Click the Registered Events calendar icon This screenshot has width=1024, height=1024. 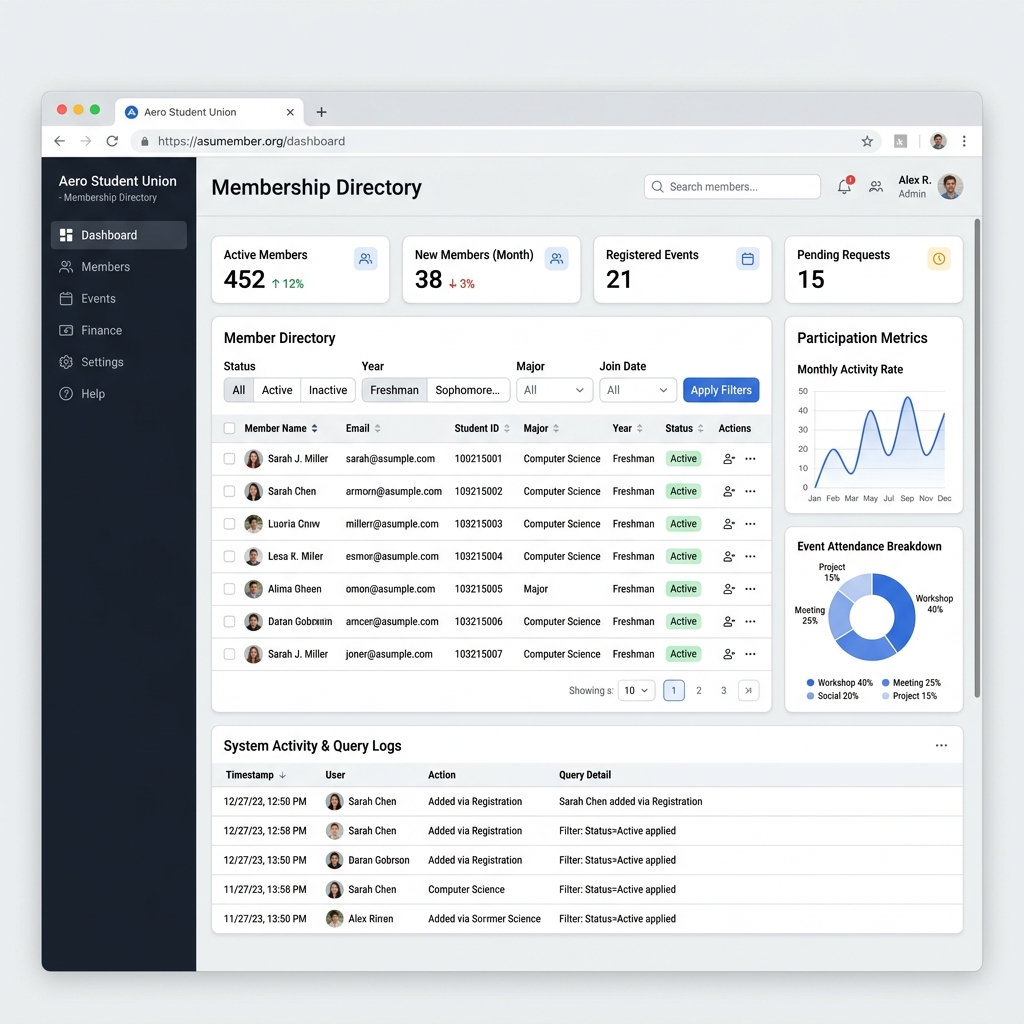748,259
